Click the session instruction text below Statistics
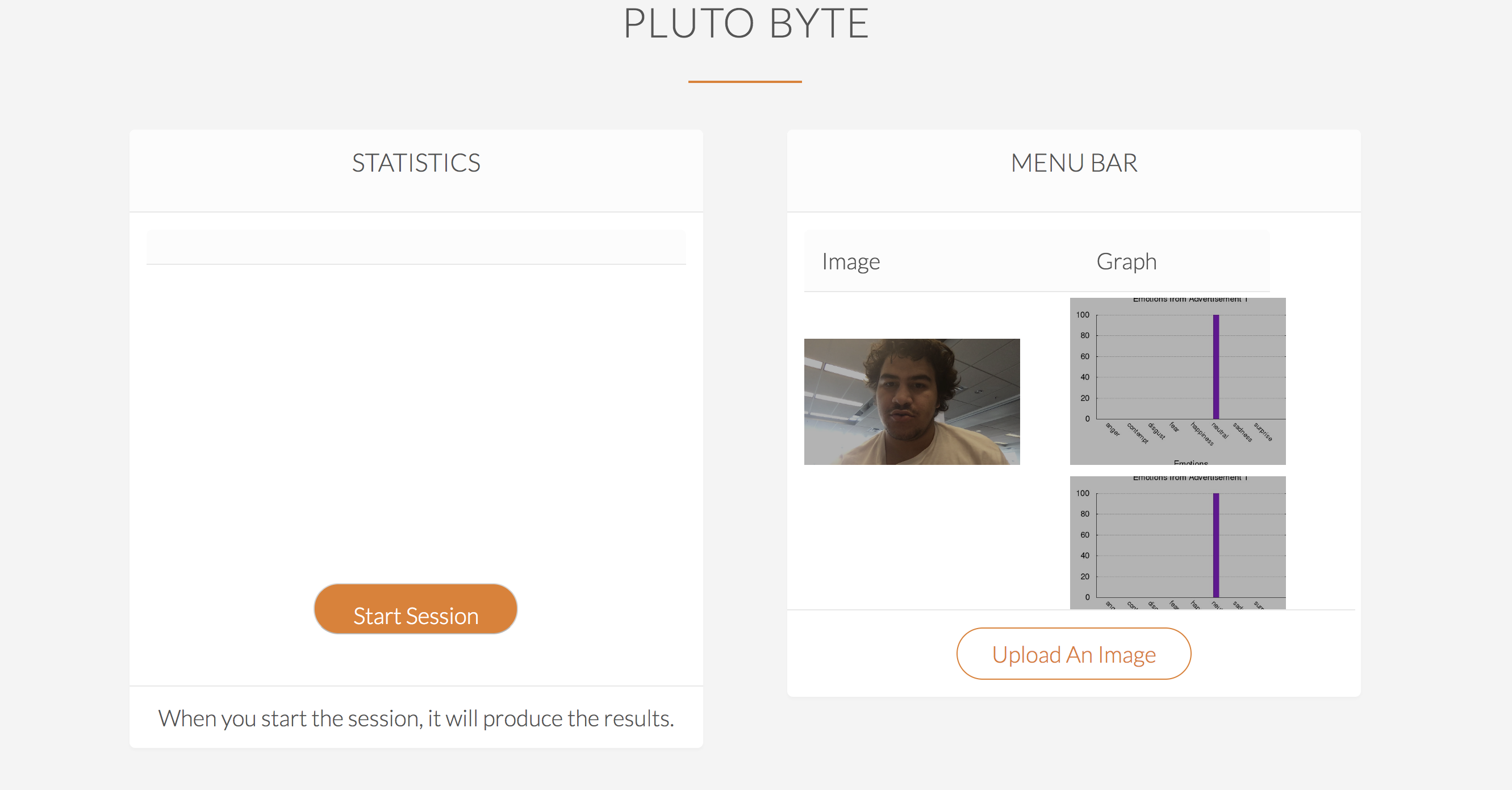 (x=416, y=718)
